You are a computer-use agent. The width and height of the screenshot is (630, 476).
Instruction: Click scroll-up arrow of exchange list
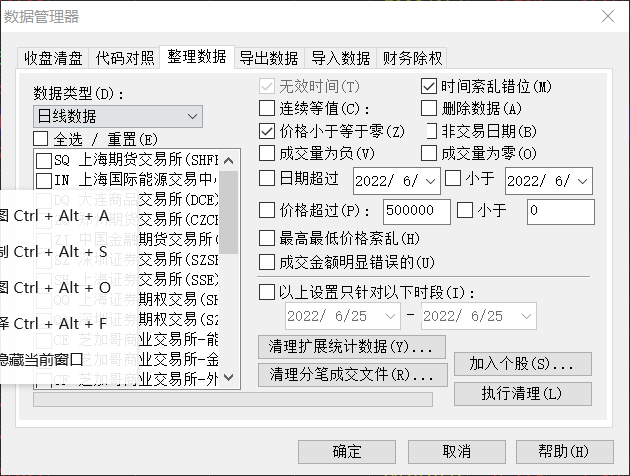point(229,161)
